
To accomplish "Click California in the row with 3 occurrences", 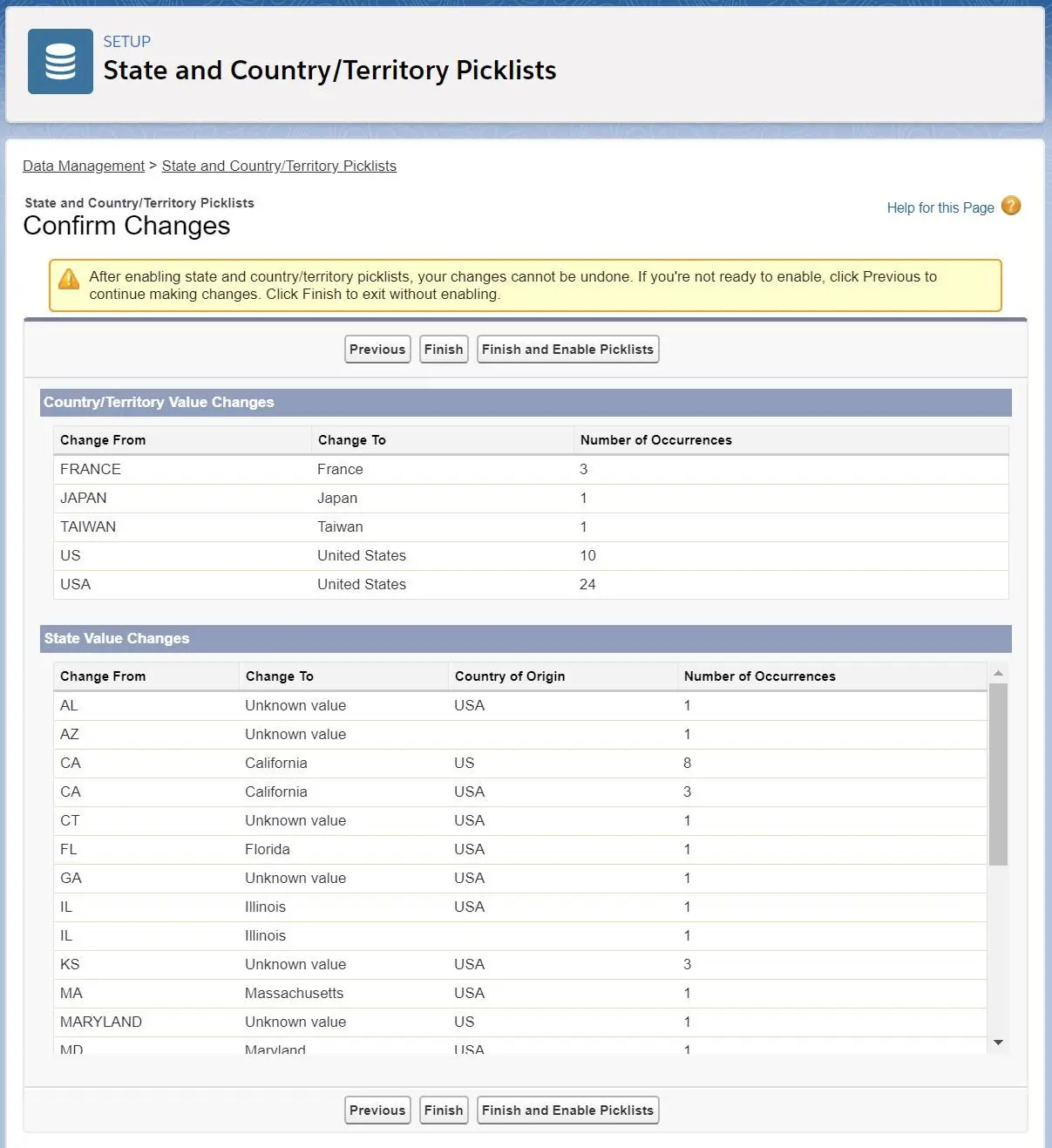I will 276,791.
